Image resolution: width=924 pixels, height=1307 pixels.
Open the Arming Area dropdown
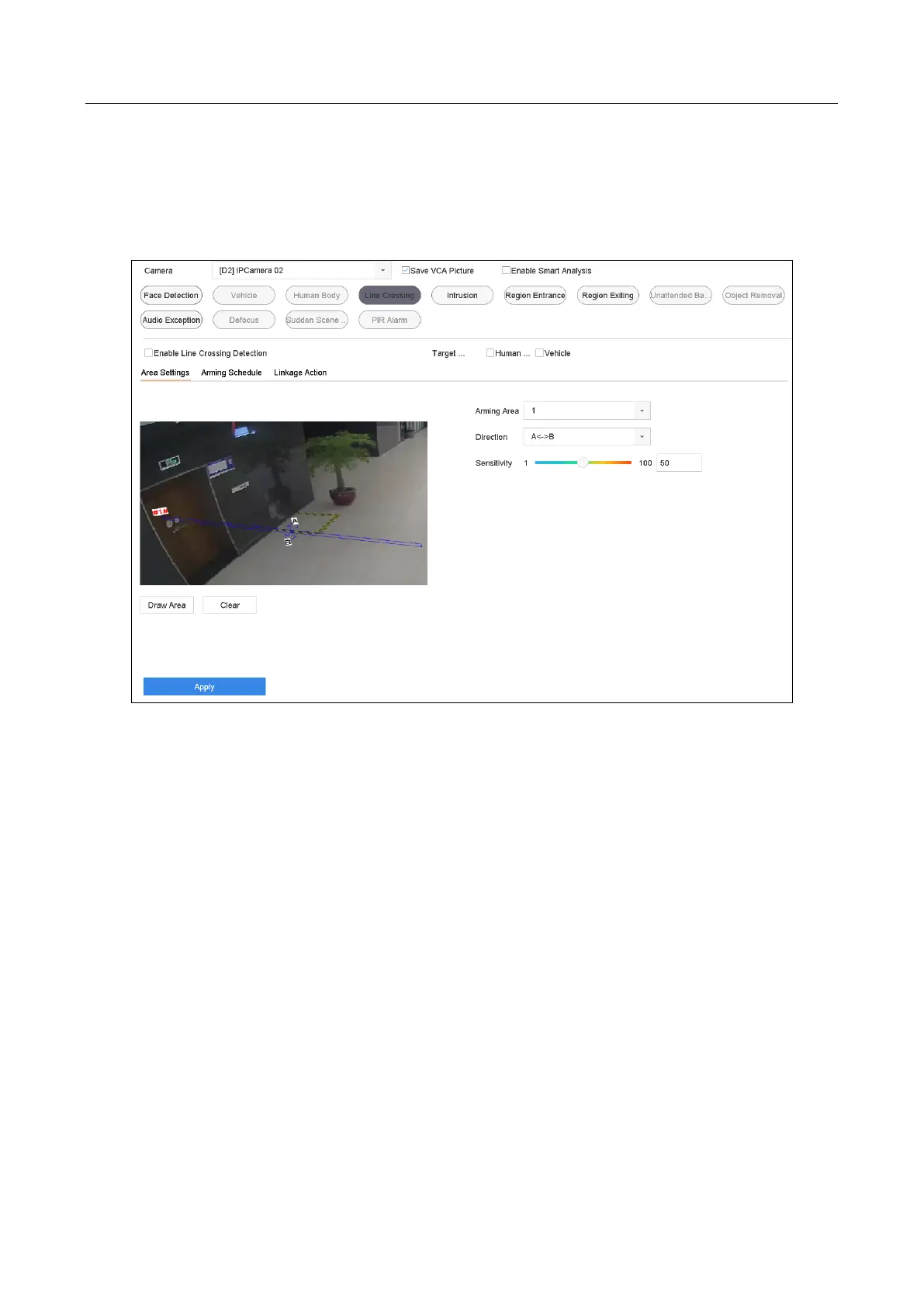[x=587, y=411]
